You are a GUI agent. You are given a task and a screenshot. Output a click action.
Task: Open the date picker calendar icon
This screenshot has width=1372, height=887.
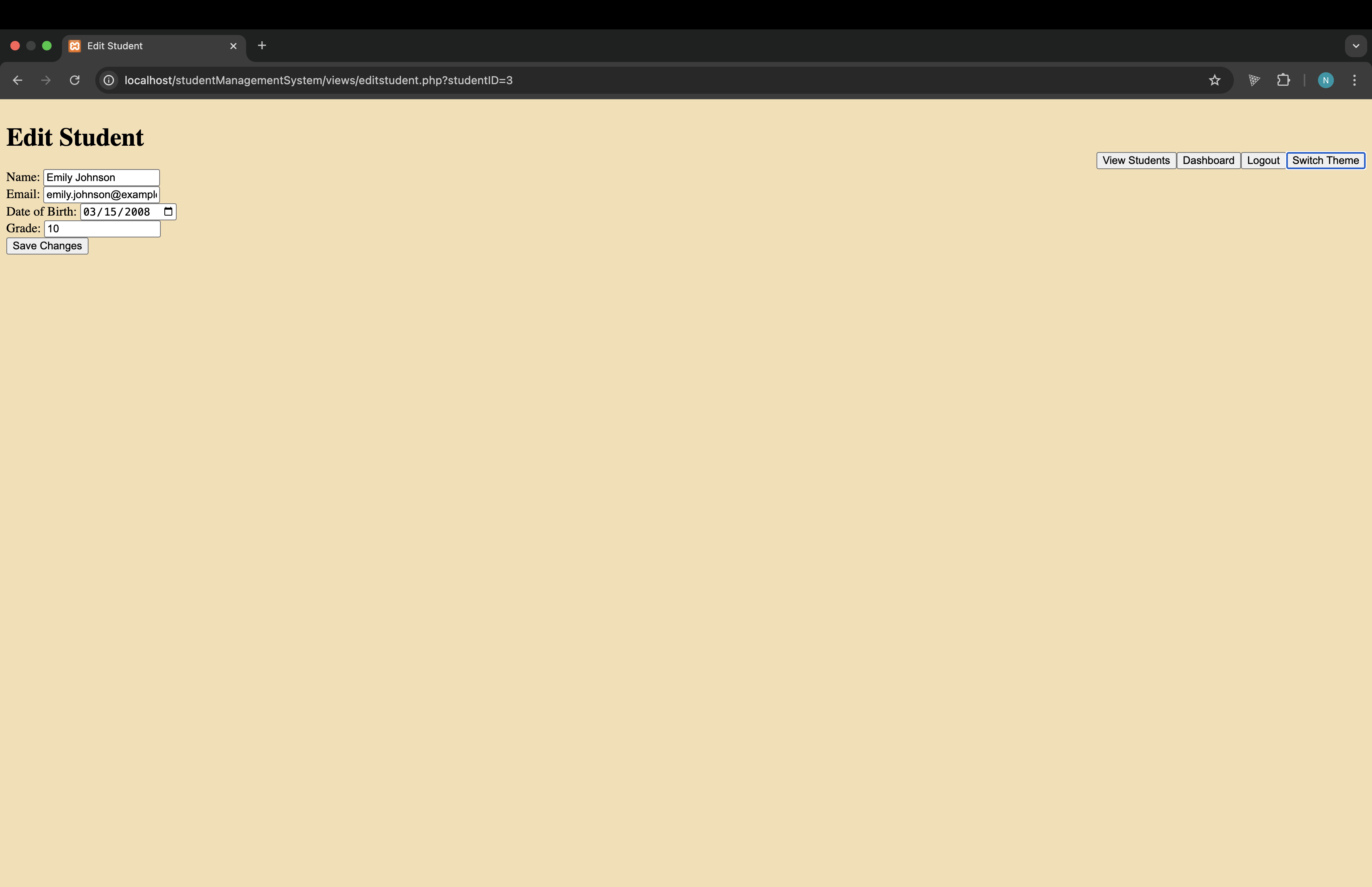click(168, 211)
